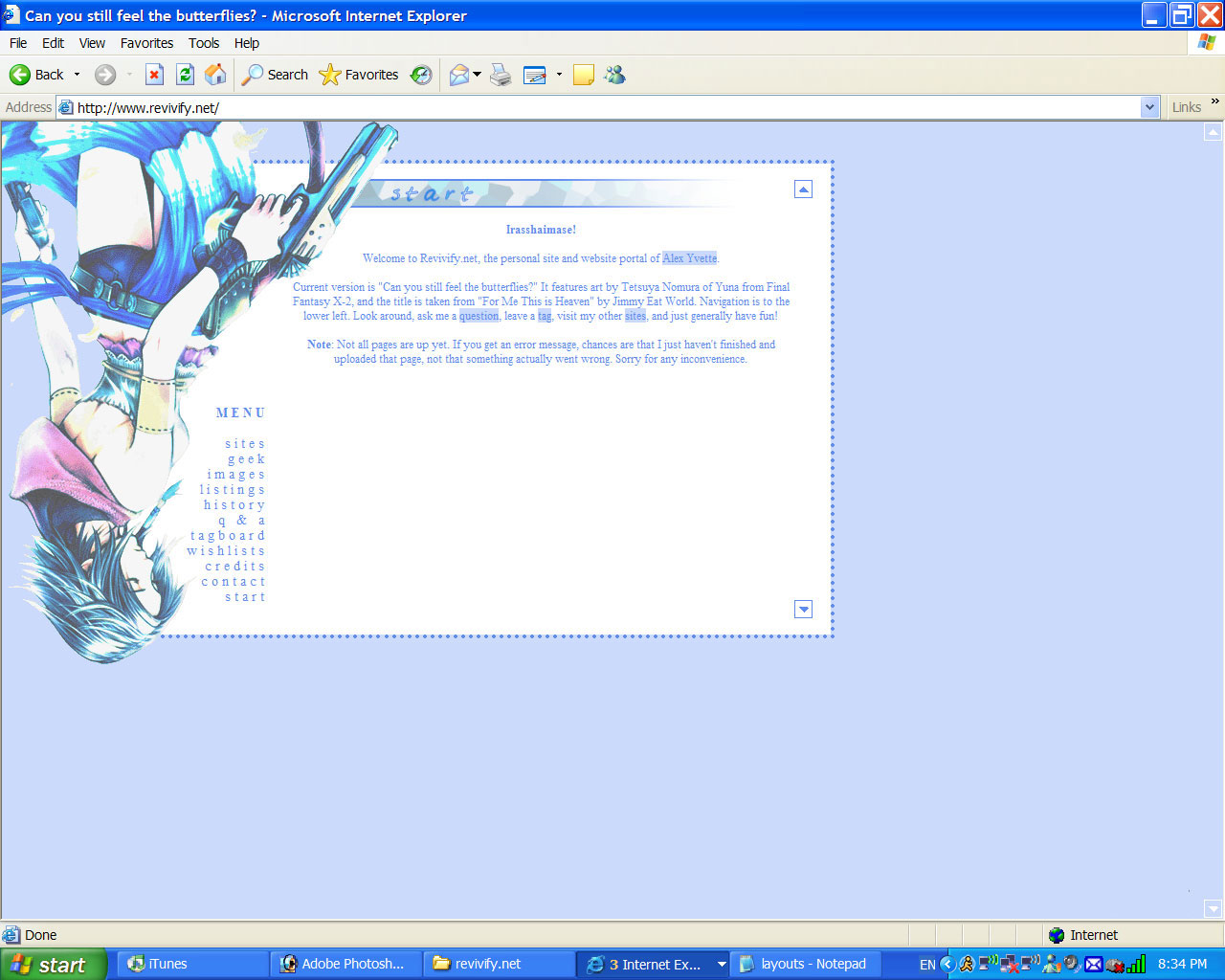
Task: Expand the address bar dropdown
Action: (1150, 107)
